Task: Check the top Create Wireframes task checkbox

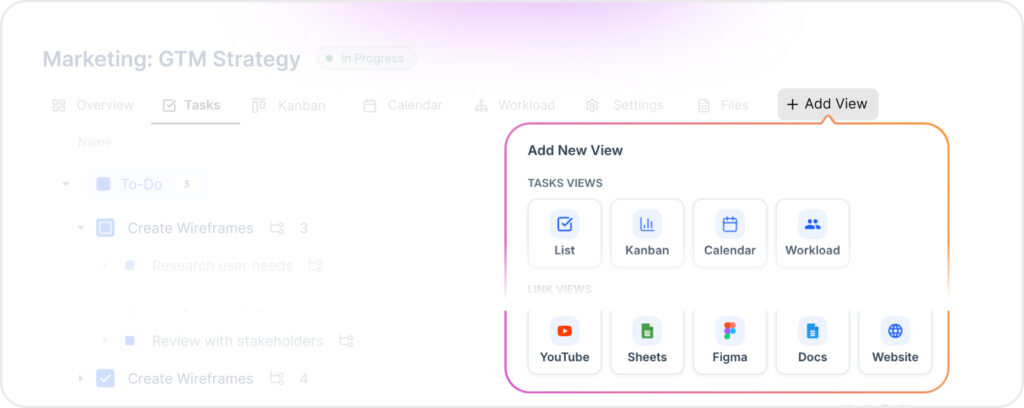Action: 105,228
